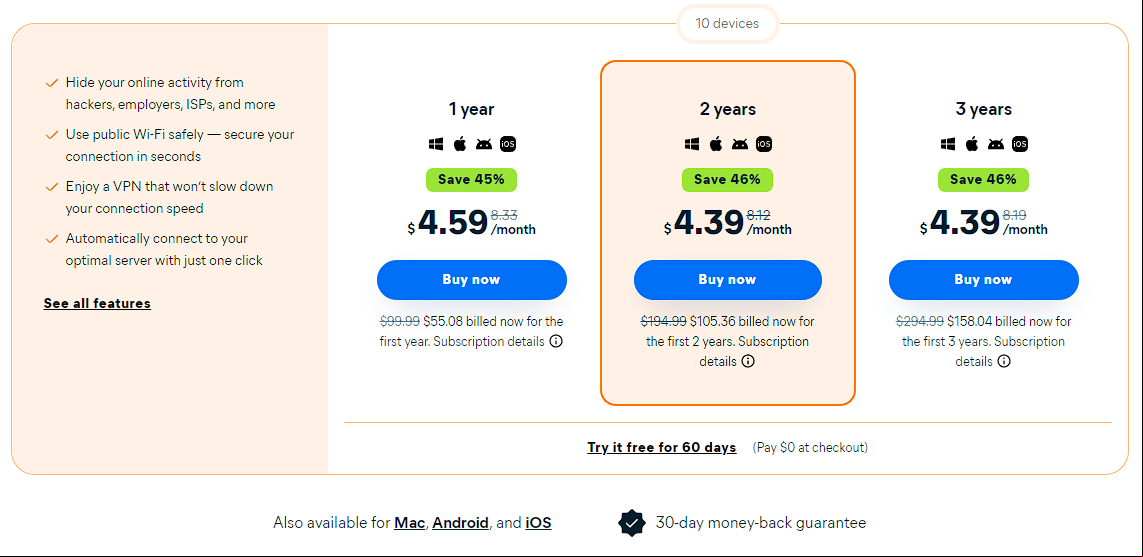This screenshot has width=1143, height=557.
Task: Select the 10 devices pill at top
Action: click(727, 23)
